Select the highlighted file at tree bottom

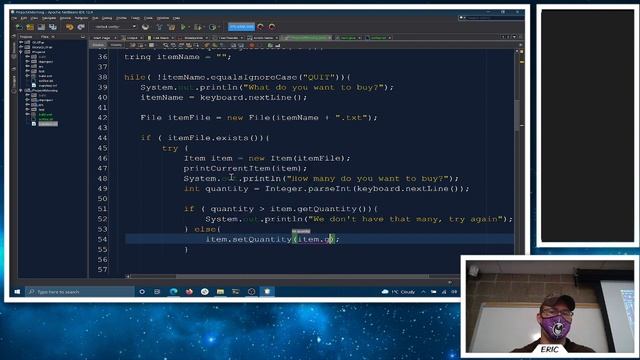click(48, 124)
